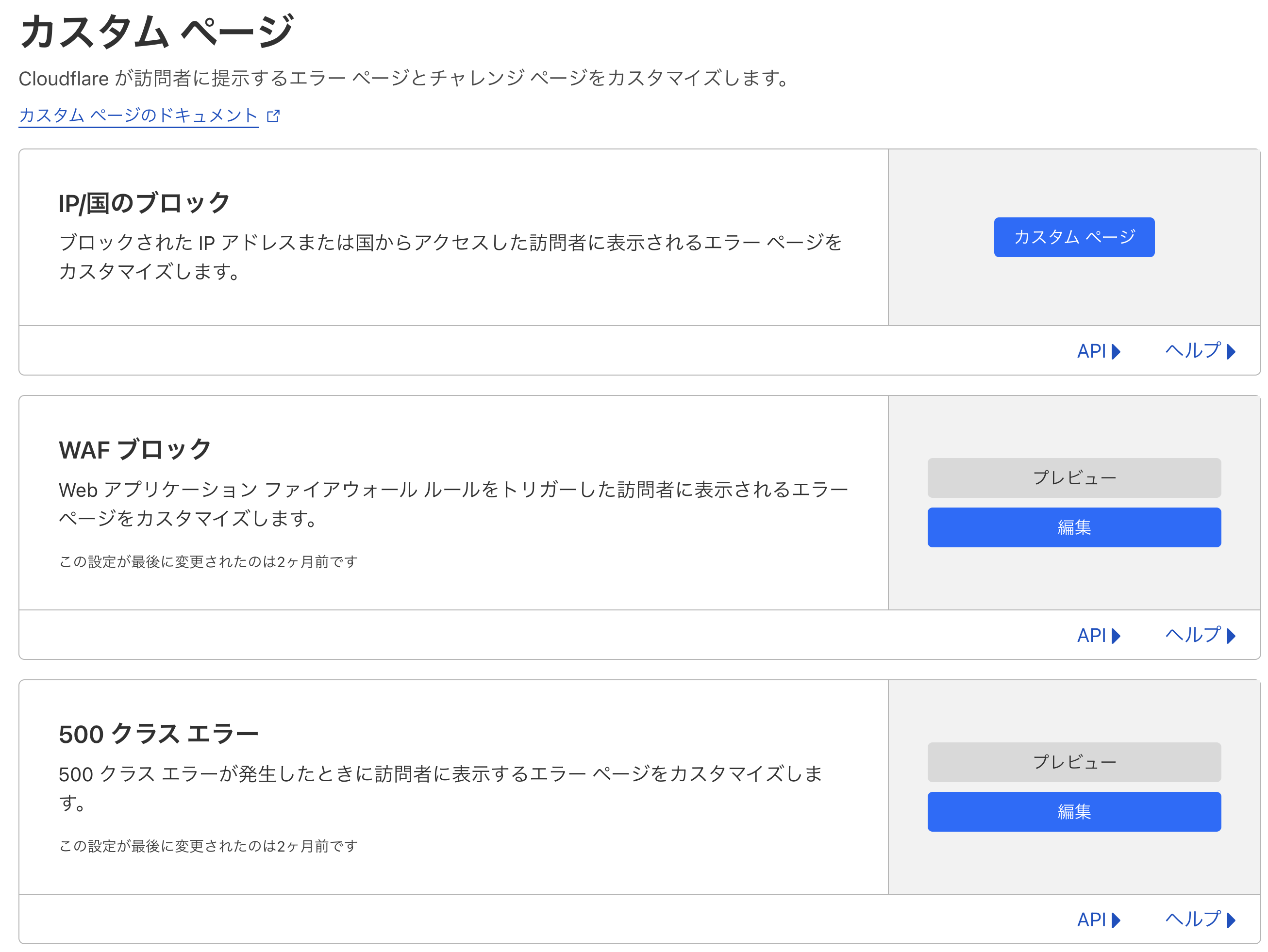Click the カスタム ページ button for IP/国のブロック
The image size is (1268, 952).
[1074, 237]
